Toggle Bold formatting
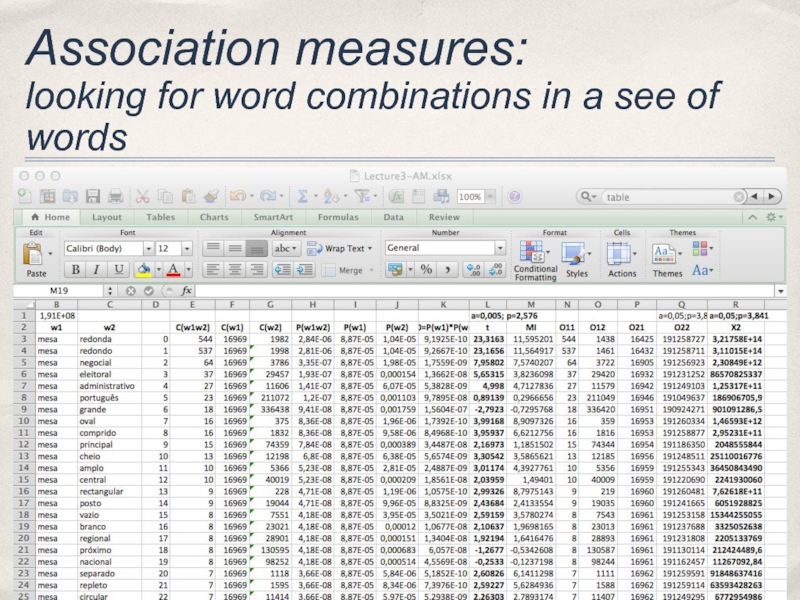The height and width of the screenshot is (600, 800). point(75,270)
